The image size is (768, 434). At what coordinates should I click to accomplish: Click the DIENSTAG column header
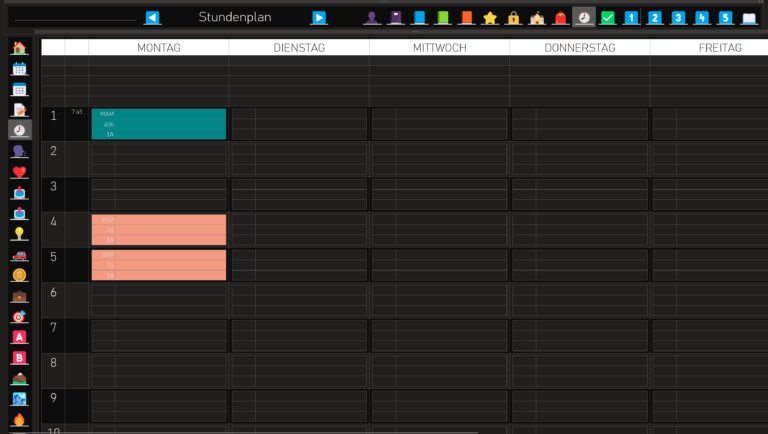[x=299, y=48]
